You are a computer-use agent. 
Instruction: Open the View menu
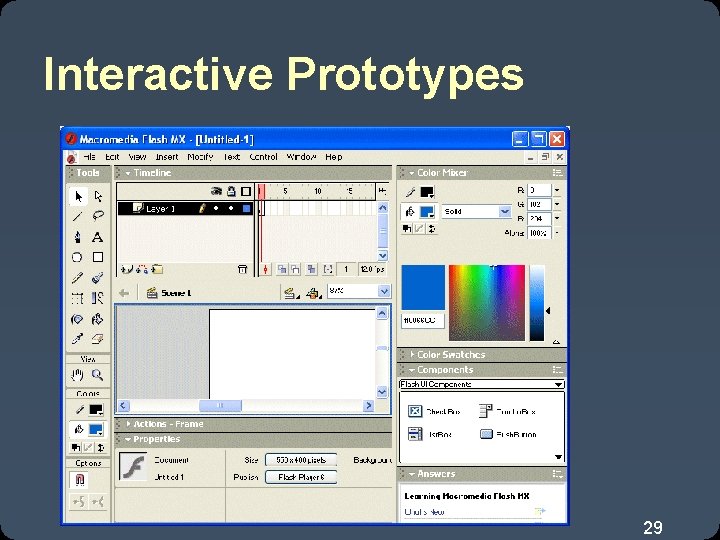[x=137, y=157]
